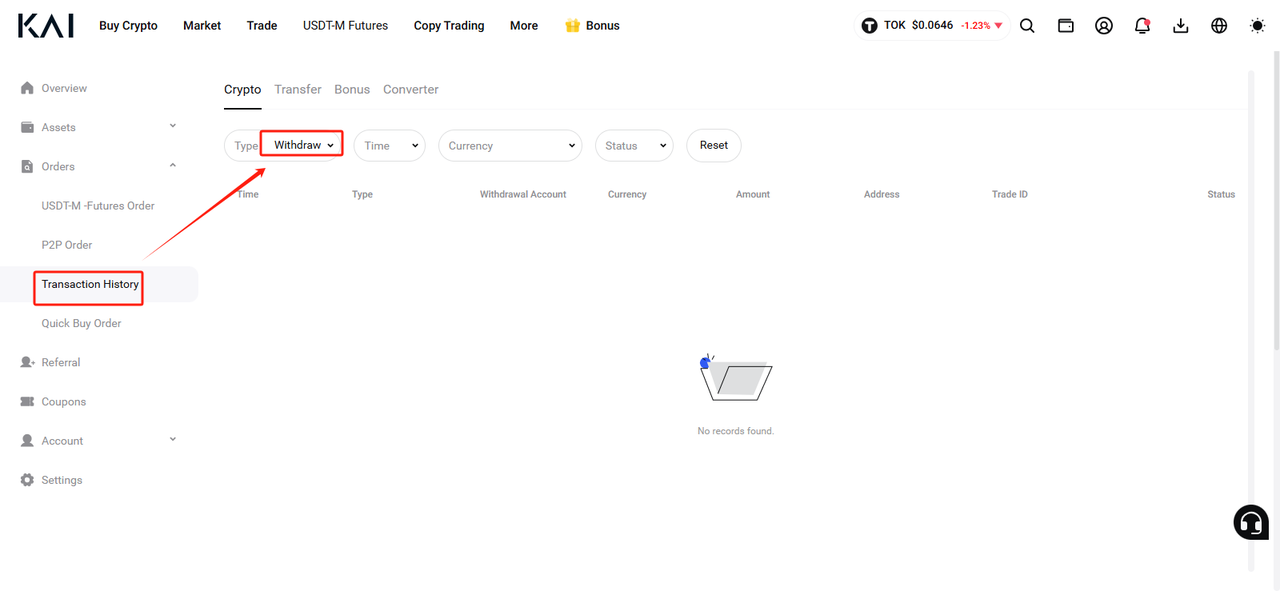Viewport: 1280px width, 591px height.
Task: Click the Status column header
Action: tap(1221, 194)
